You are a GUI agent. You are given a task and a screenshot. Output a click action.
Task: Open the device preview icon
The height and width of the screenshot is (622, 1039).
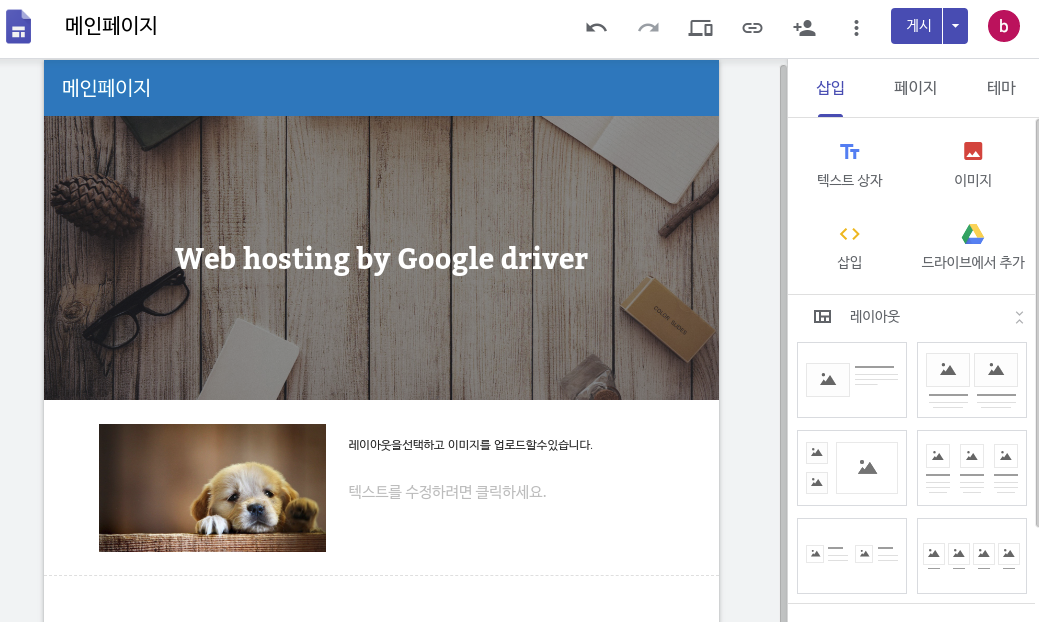point(700,27)
